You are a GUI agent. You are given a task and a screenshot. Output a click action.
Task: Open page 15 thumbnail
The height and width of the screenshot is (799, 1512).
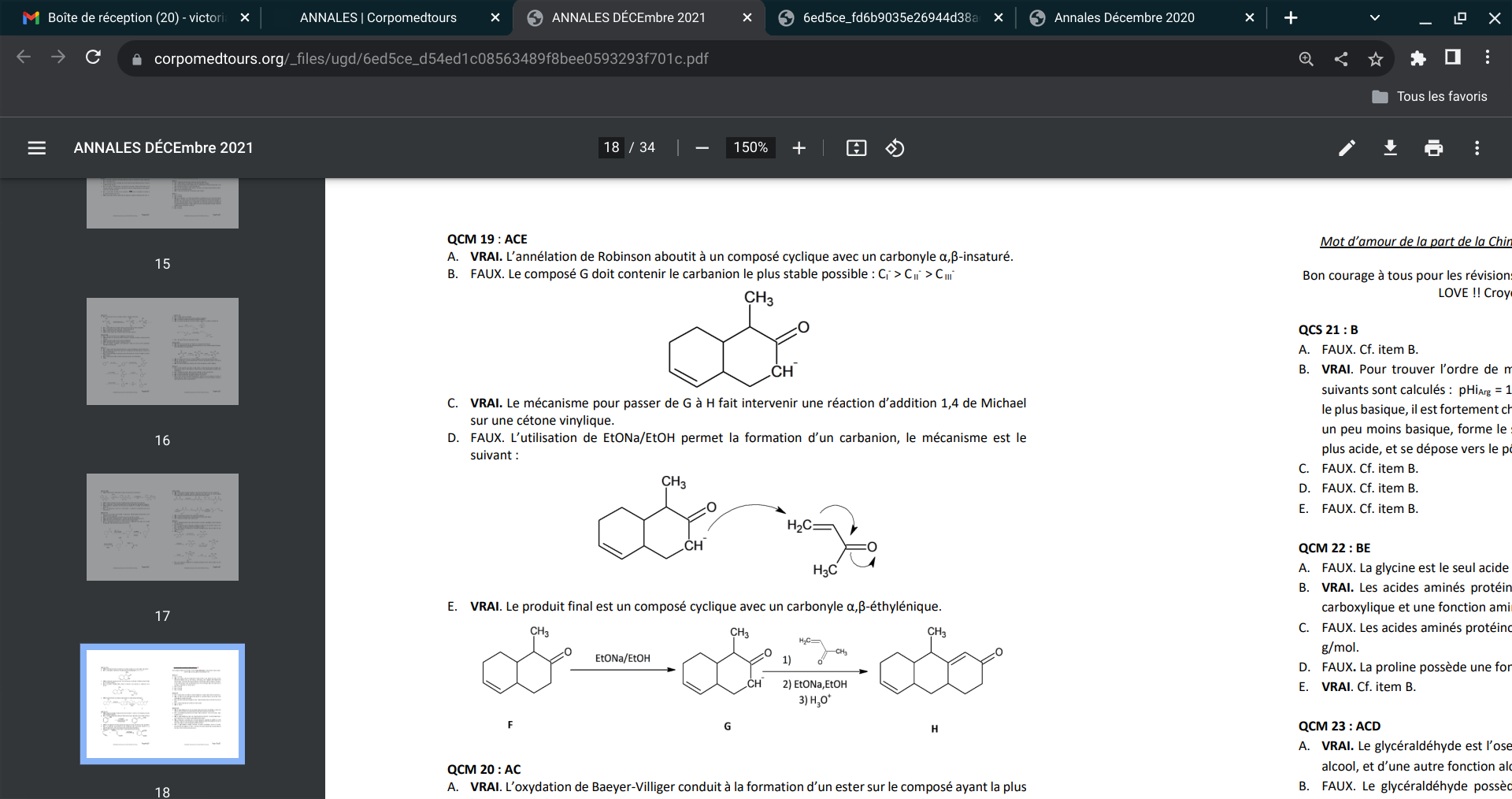tap(162, 203)
